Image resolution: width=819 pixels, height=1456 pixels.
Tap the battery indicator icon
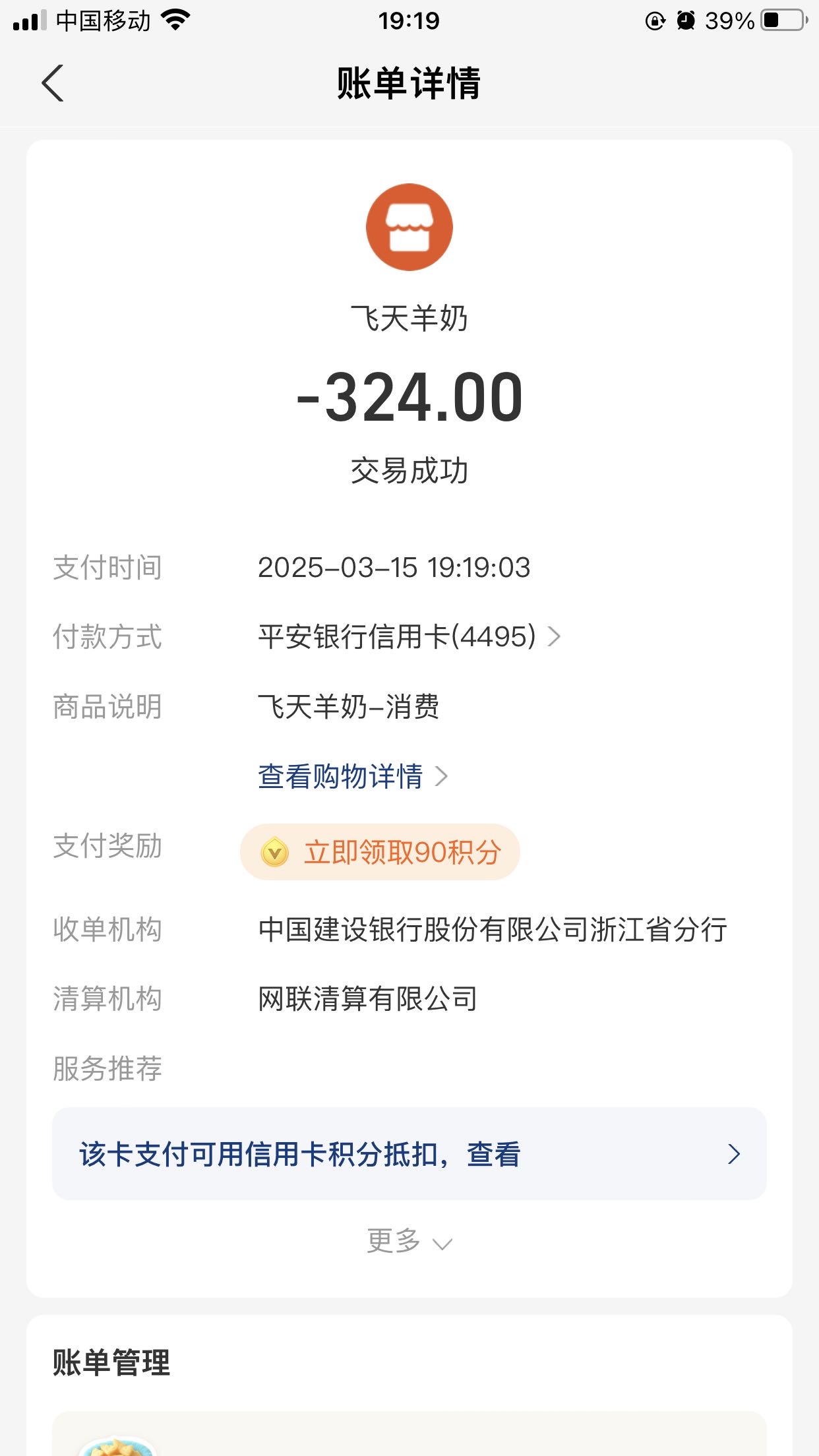point(784,20)
